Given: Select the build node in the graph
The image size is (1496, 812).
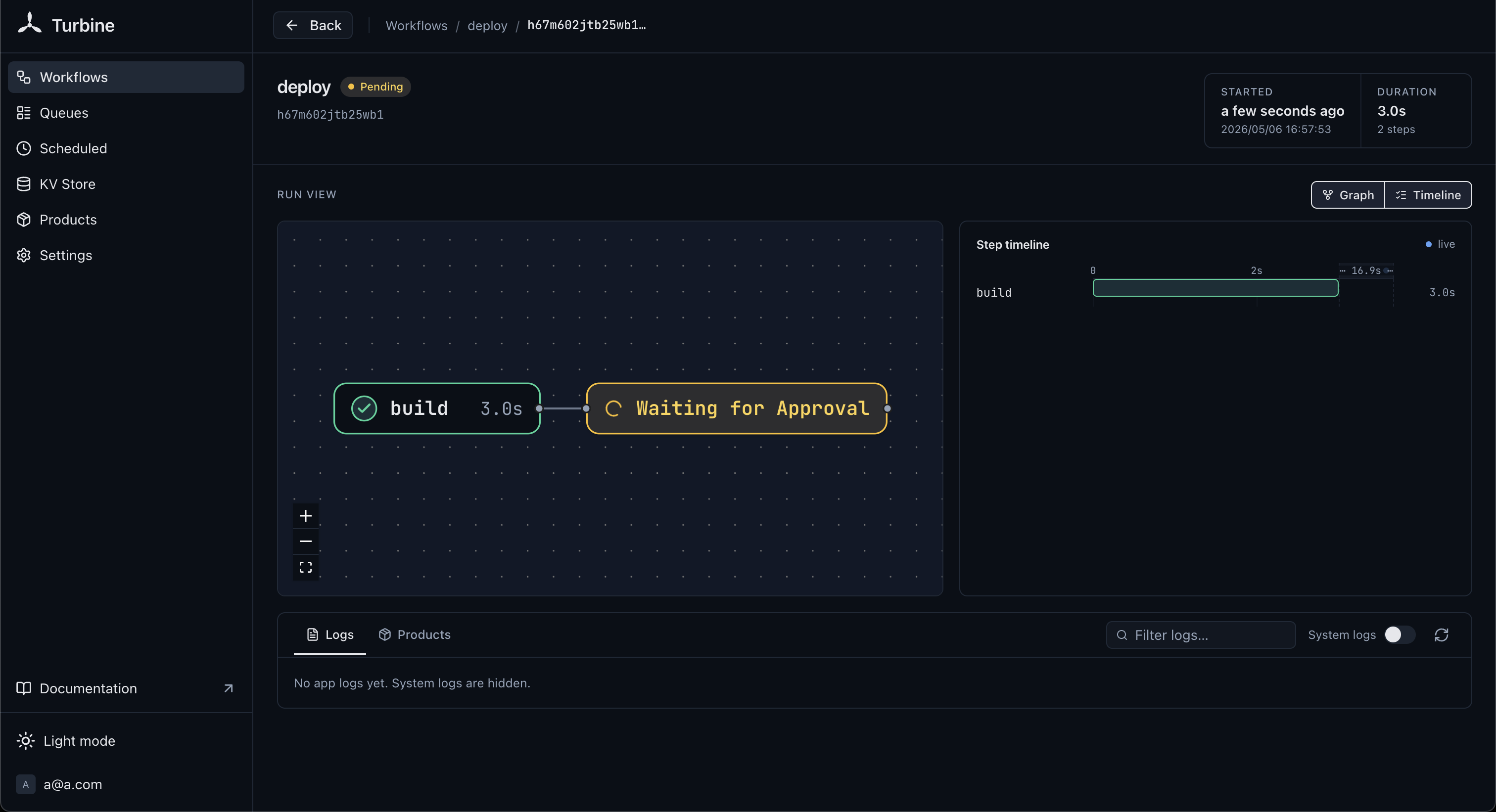Looking at the screenshot, I should point(437,408).
